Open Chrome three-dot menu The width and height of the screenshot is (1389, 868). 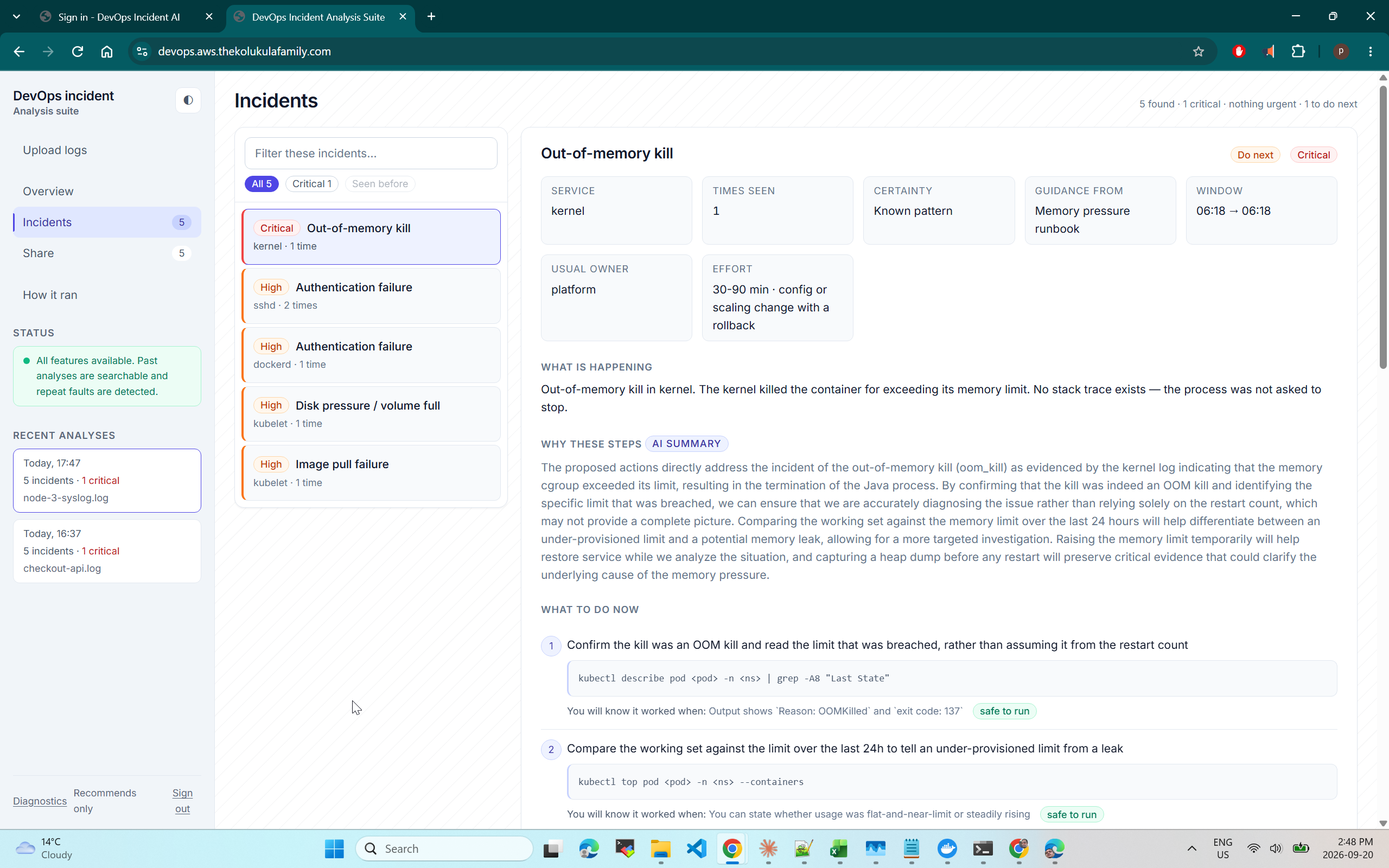tap(1370, 52)
